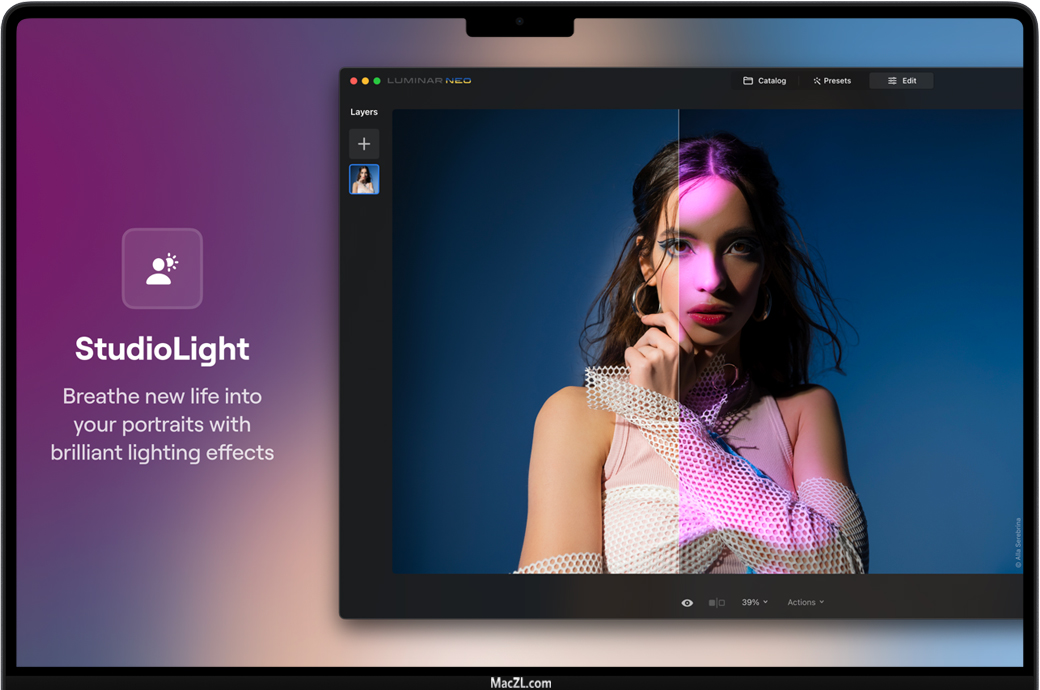
Task: Click the MacZL.com watermark link
Action: click(520, 683)
